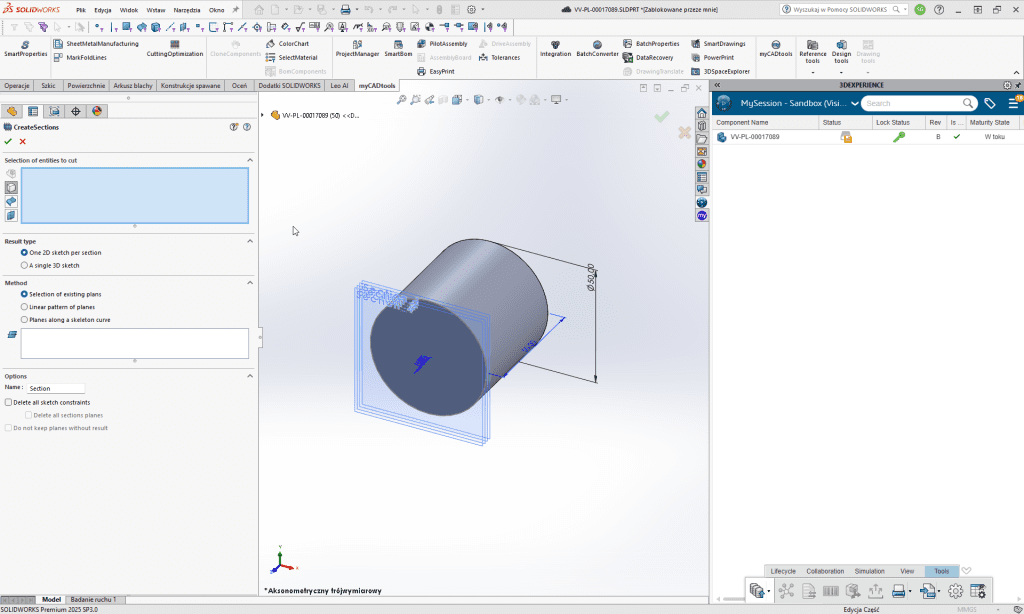Collapse the Result type section

pos(250,241)
